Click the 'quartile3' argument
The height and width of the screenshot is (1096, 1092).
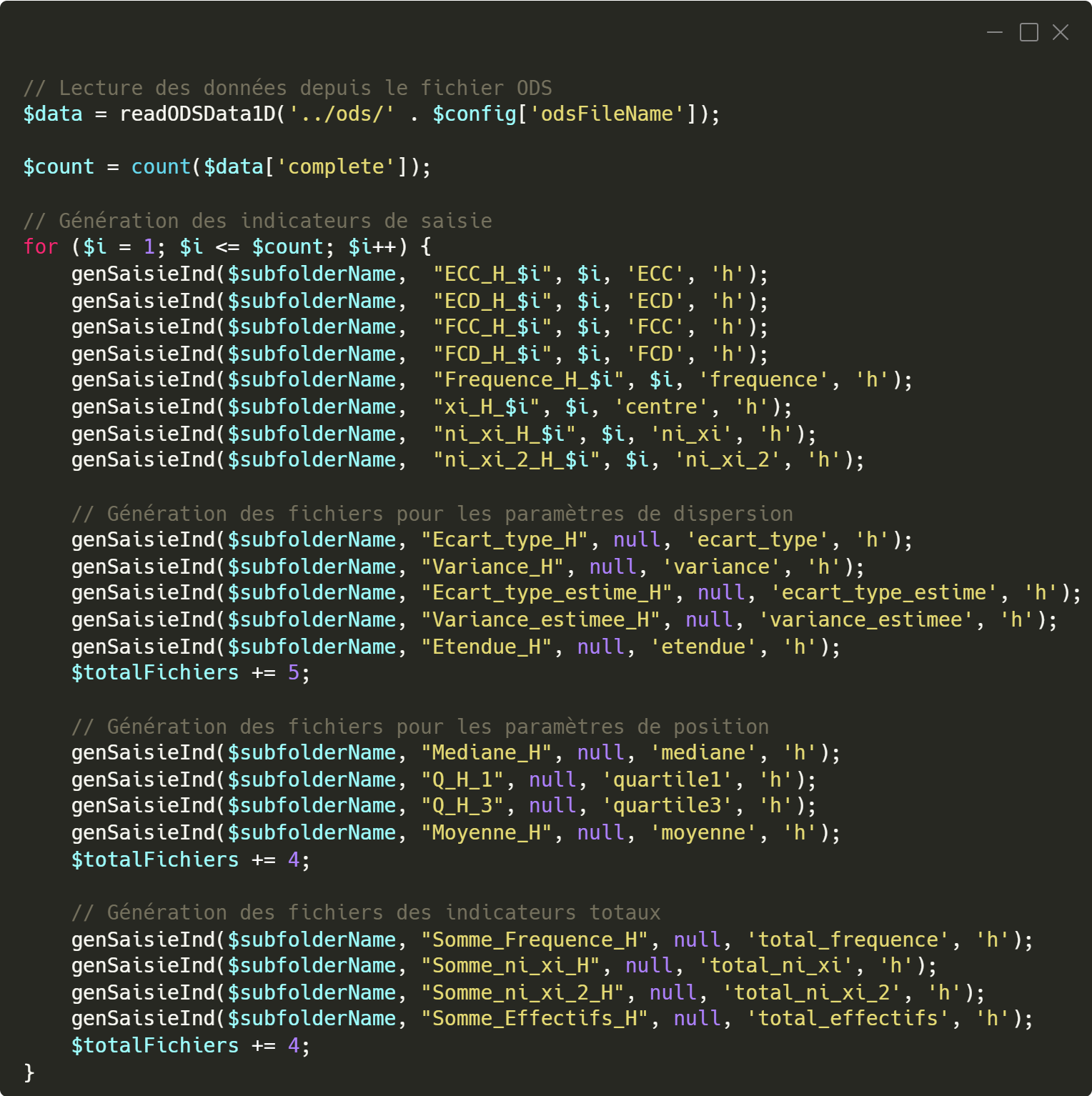point(667,806)
